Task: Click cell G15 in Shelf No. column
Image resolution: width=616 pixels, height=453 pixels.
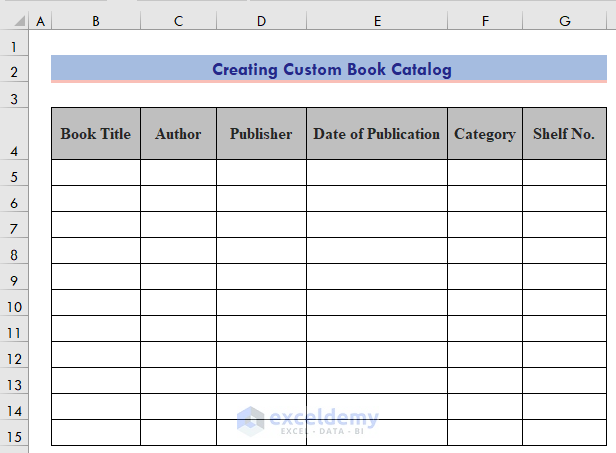Action: coord(565,433)
